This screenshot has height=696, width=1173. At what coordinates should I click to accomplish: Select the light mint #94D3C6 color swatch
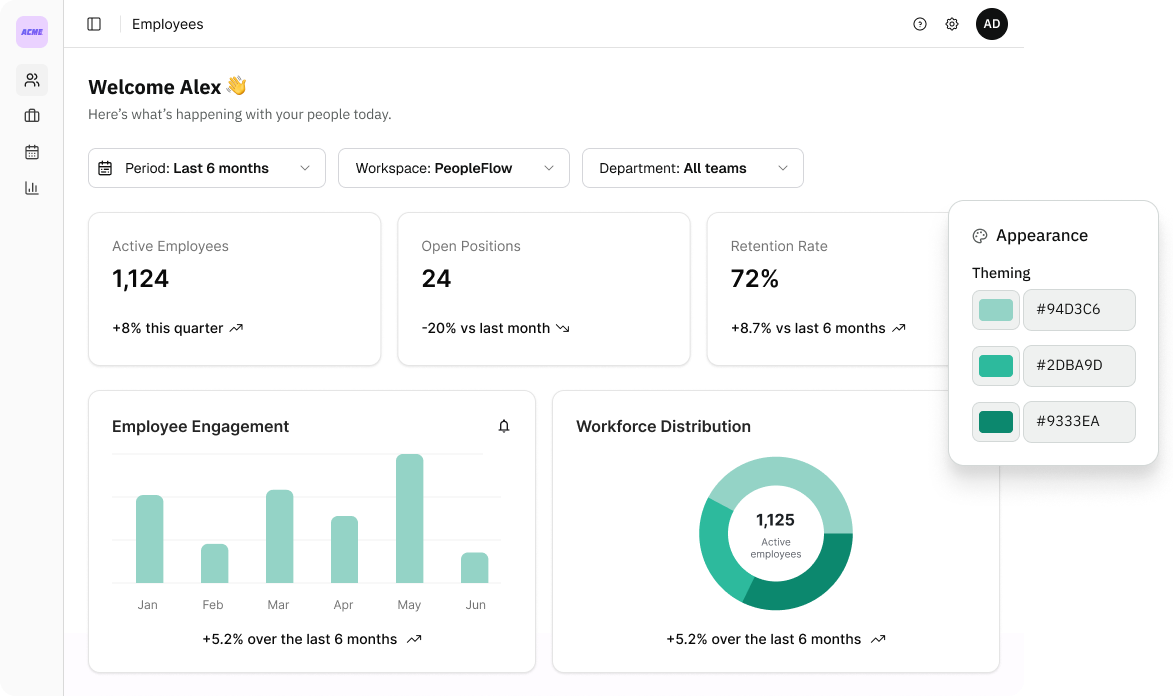996,310
